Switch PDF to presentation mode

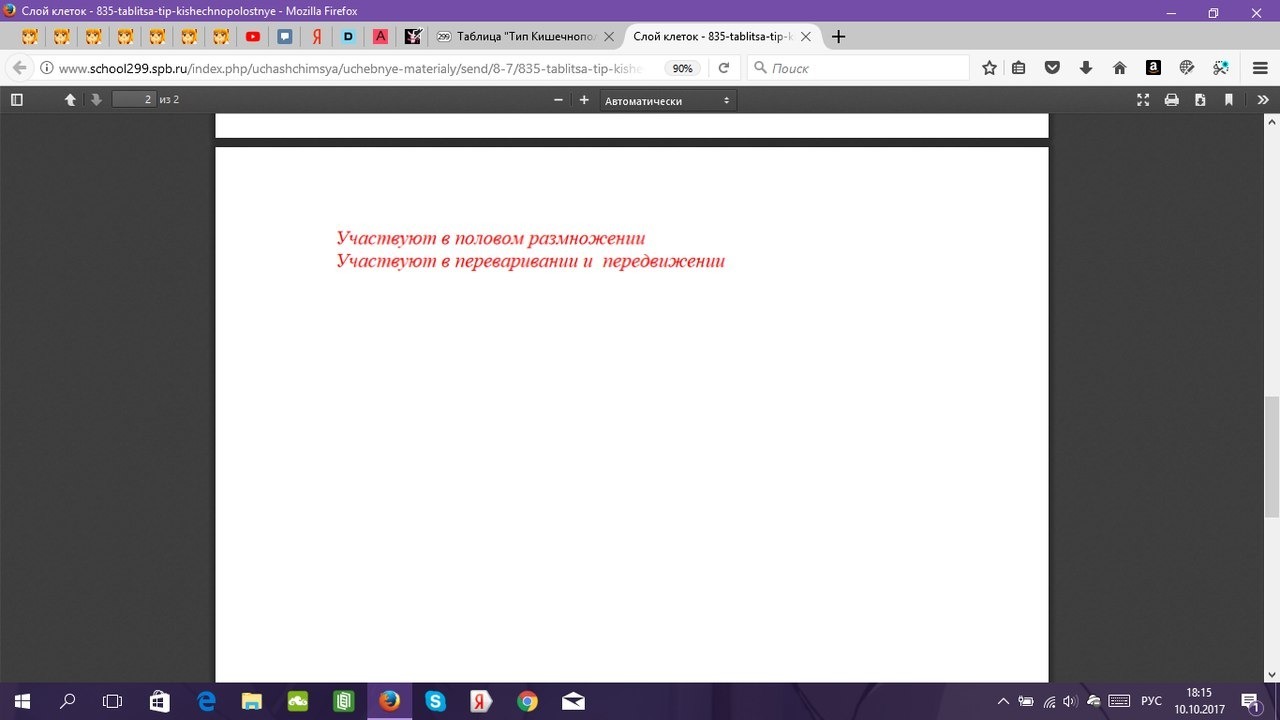[1143, 100]
